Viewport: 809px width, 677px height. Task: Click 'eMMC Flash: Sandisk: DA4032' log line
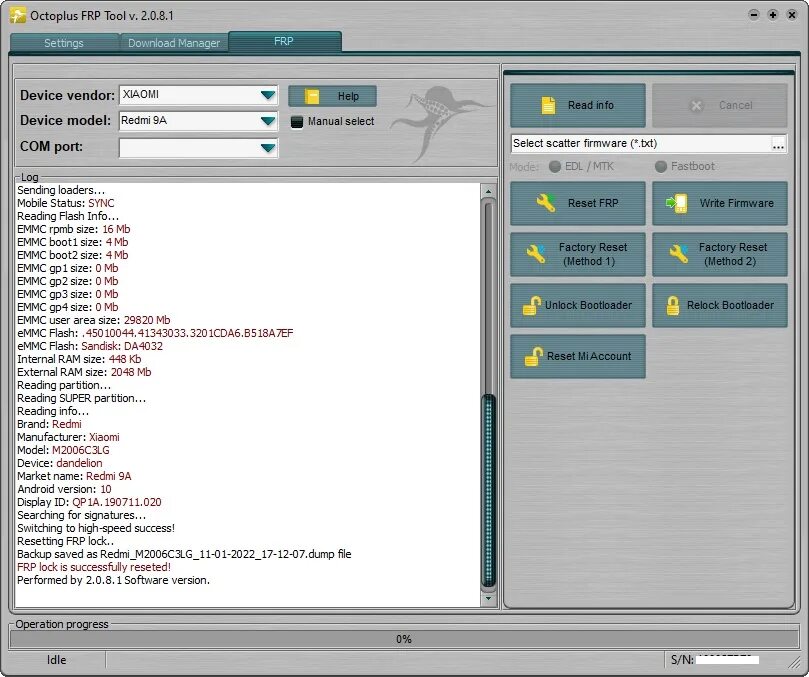90,346
